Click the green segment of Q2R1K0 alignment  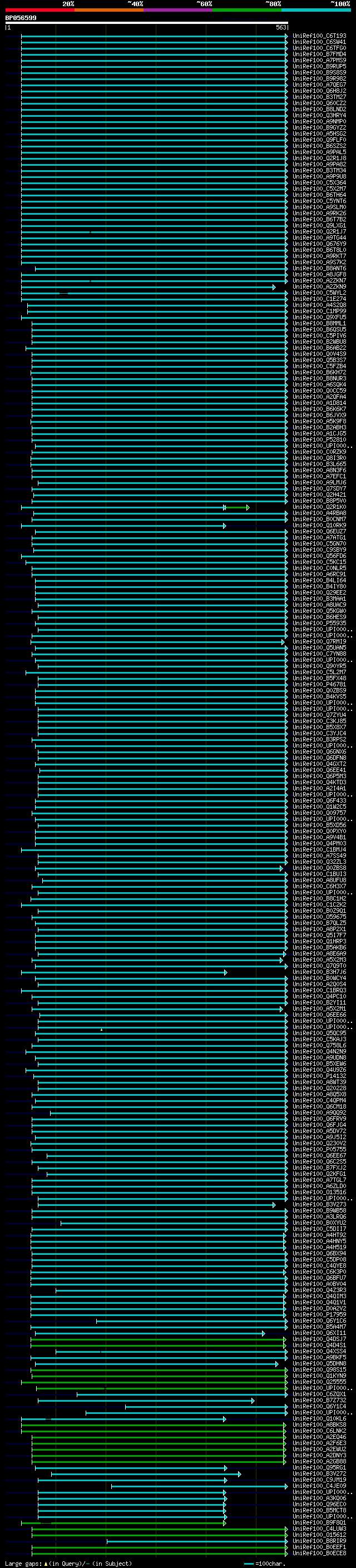(237, 507)
